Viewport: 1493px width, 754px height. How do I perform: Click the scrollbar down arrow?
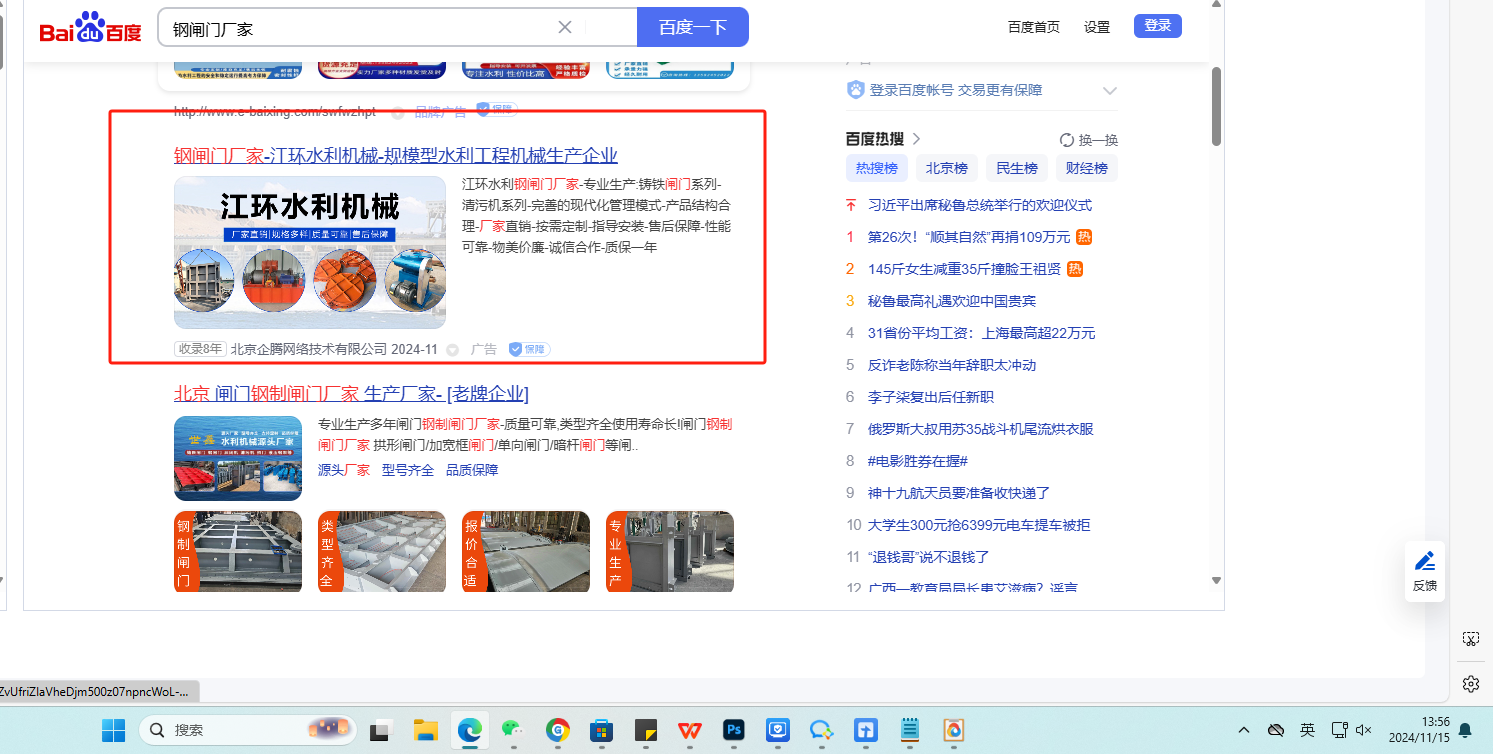click(1217, 580)
